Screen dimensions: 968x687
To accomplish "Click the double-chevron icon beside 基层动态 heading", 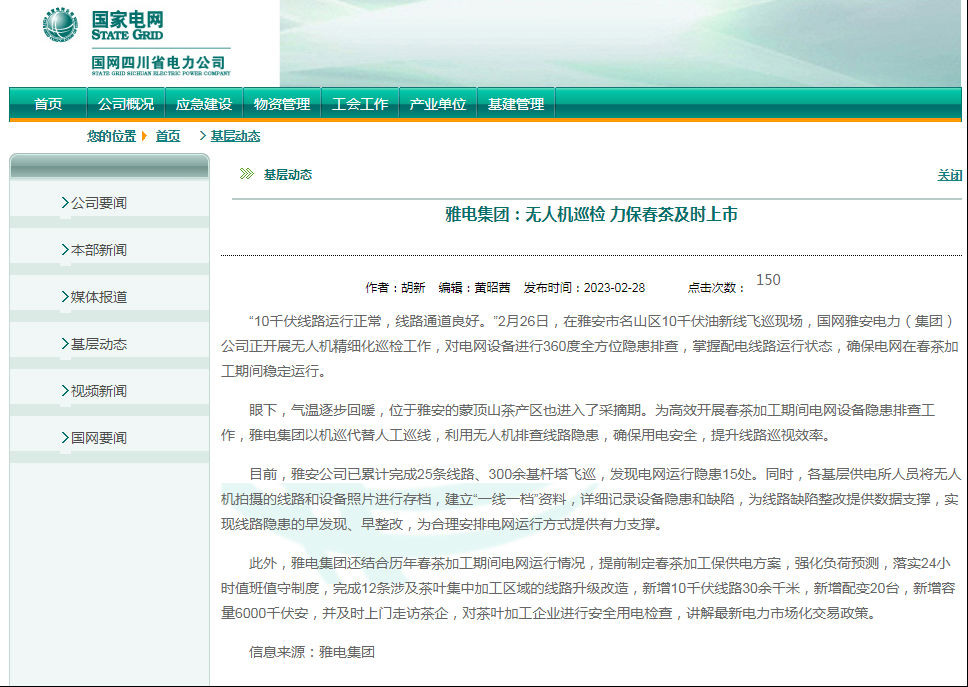I will (246, 174).
